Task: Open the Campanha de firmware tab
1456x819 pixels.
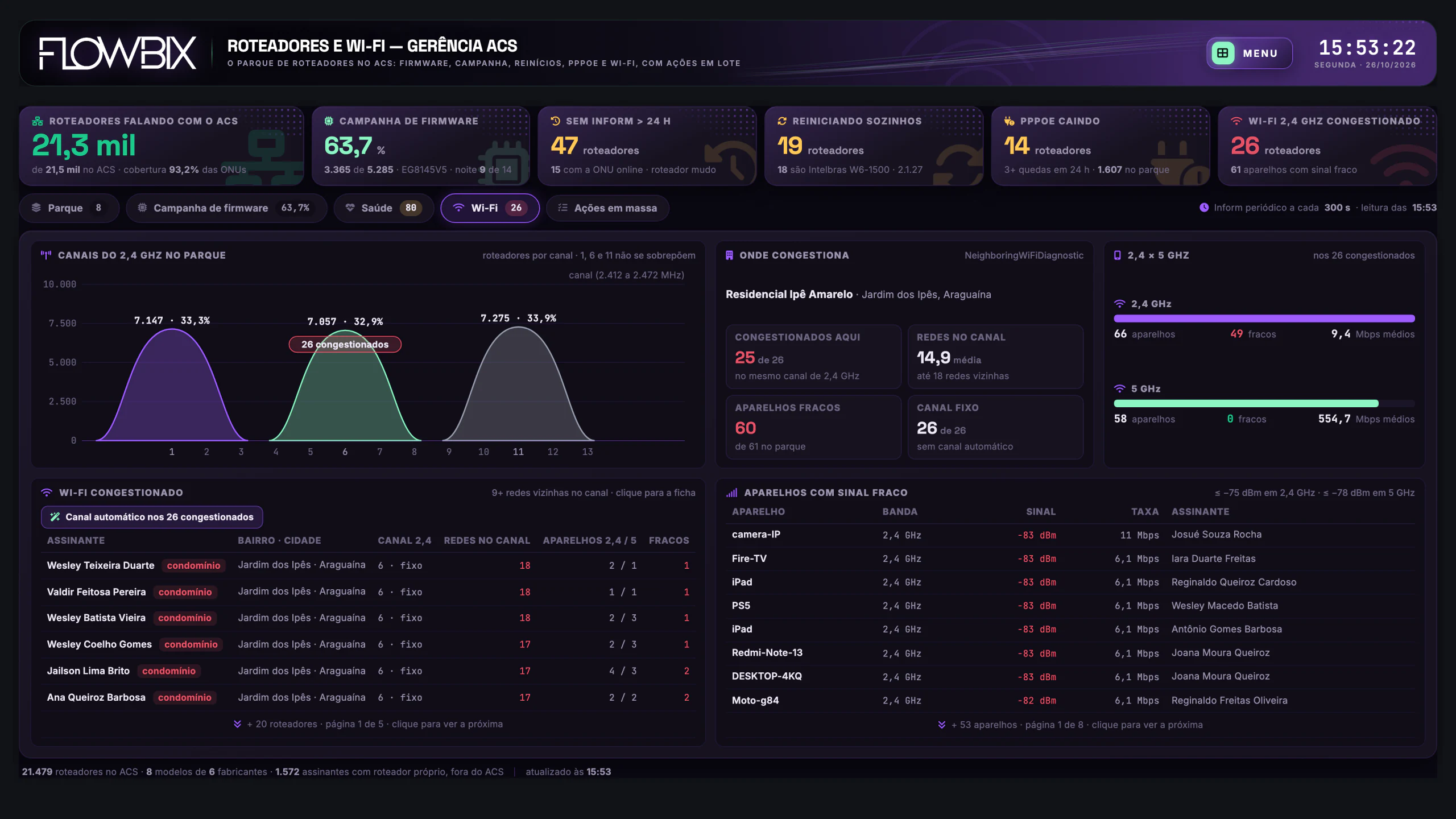Action: pyautogui.click(x=226, y=208)
